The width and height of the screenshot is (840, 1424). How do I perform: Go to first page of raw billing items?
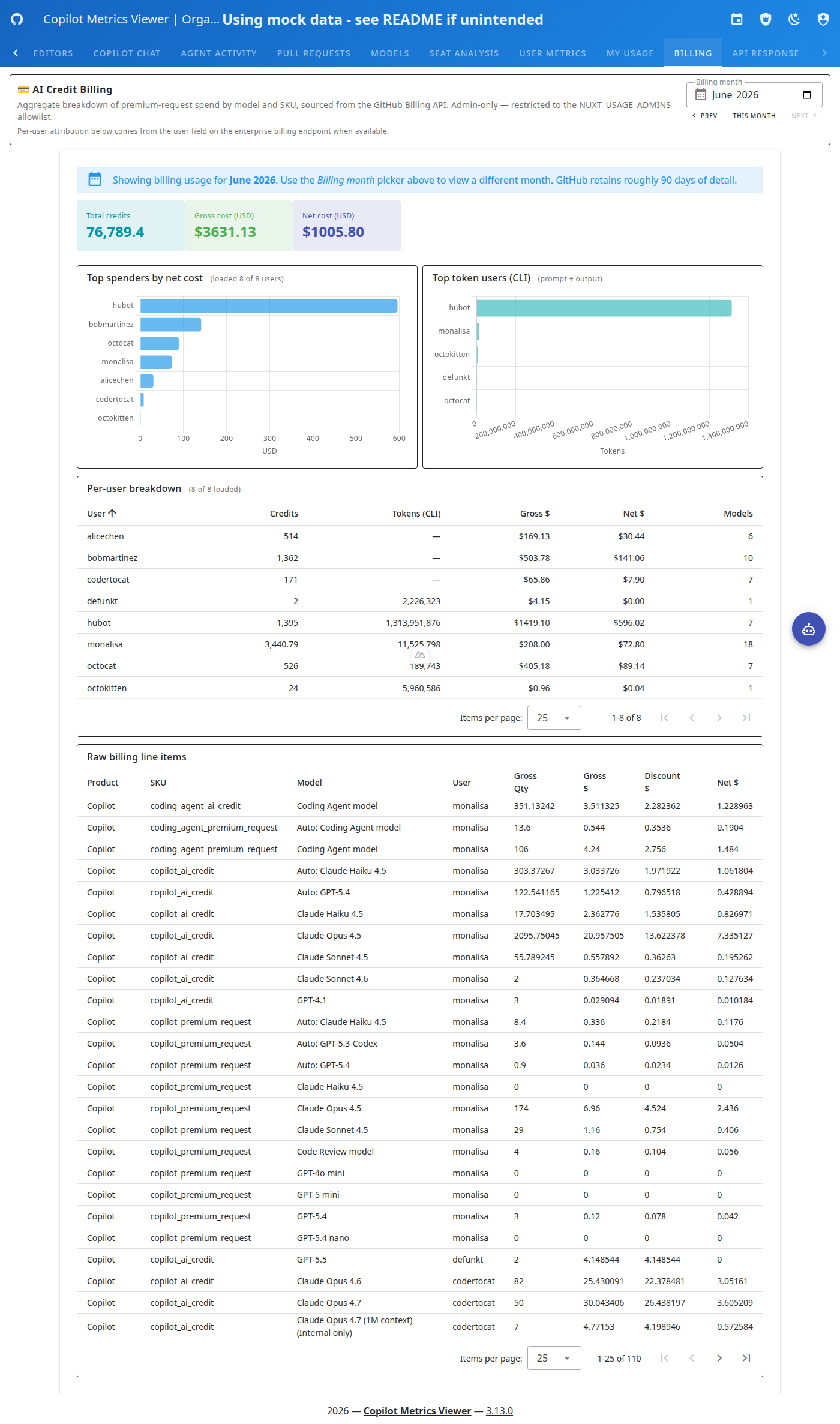click(x=664, y=1358)
